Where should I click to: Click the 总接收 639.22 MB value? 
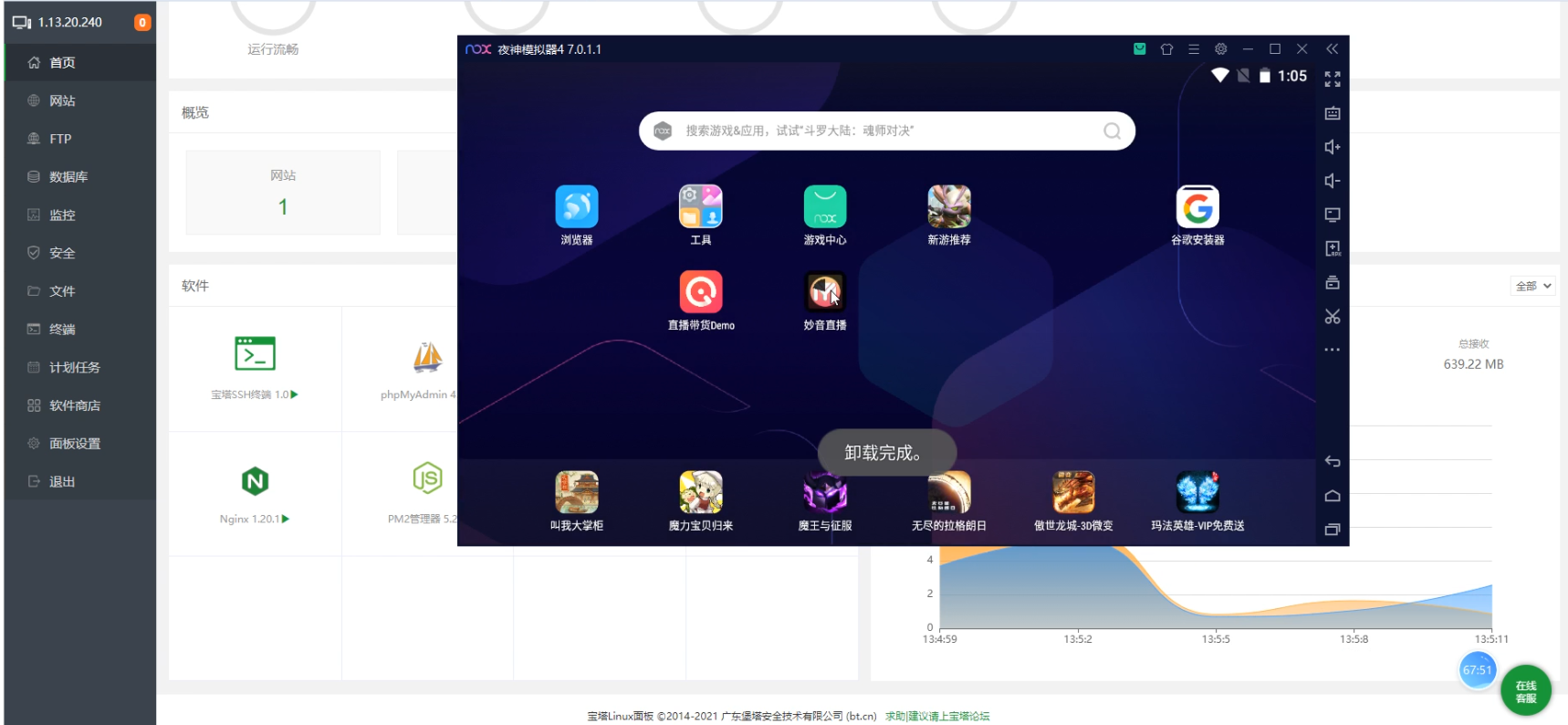(1473, 363)
